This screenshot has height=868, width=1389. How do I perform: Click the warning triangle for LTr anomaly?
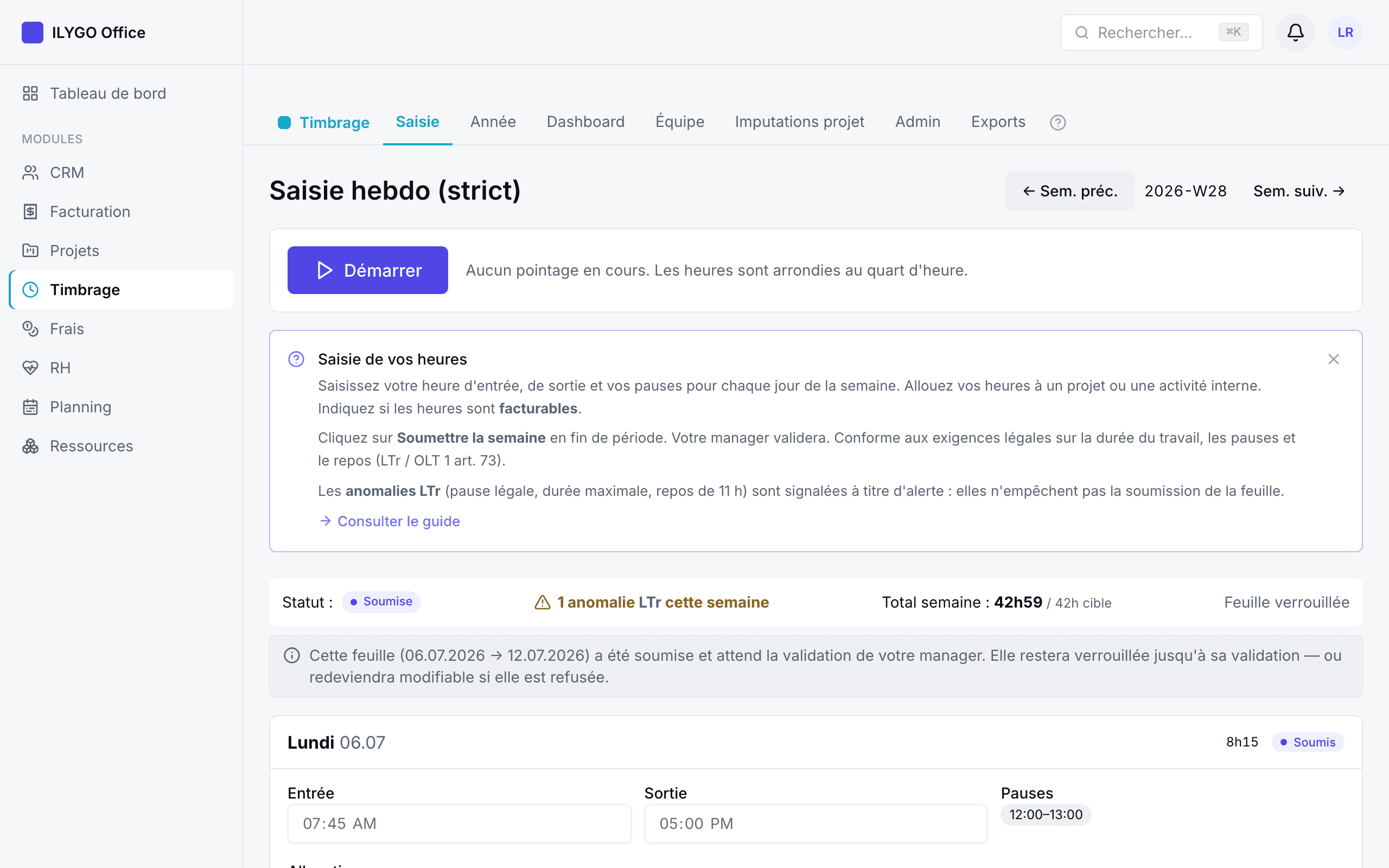(543, 602)
